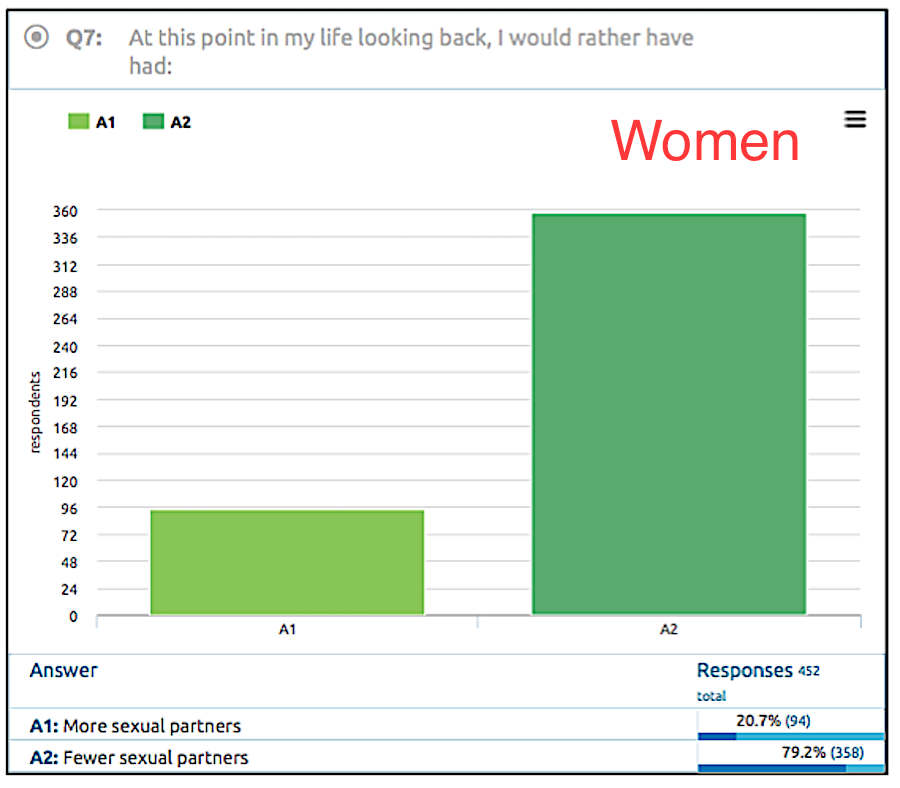Viewport: 900px width, 788px height.
Task: Open the chart hamburger menu icon
Action: pyautogui.click(x=855, y=119)
